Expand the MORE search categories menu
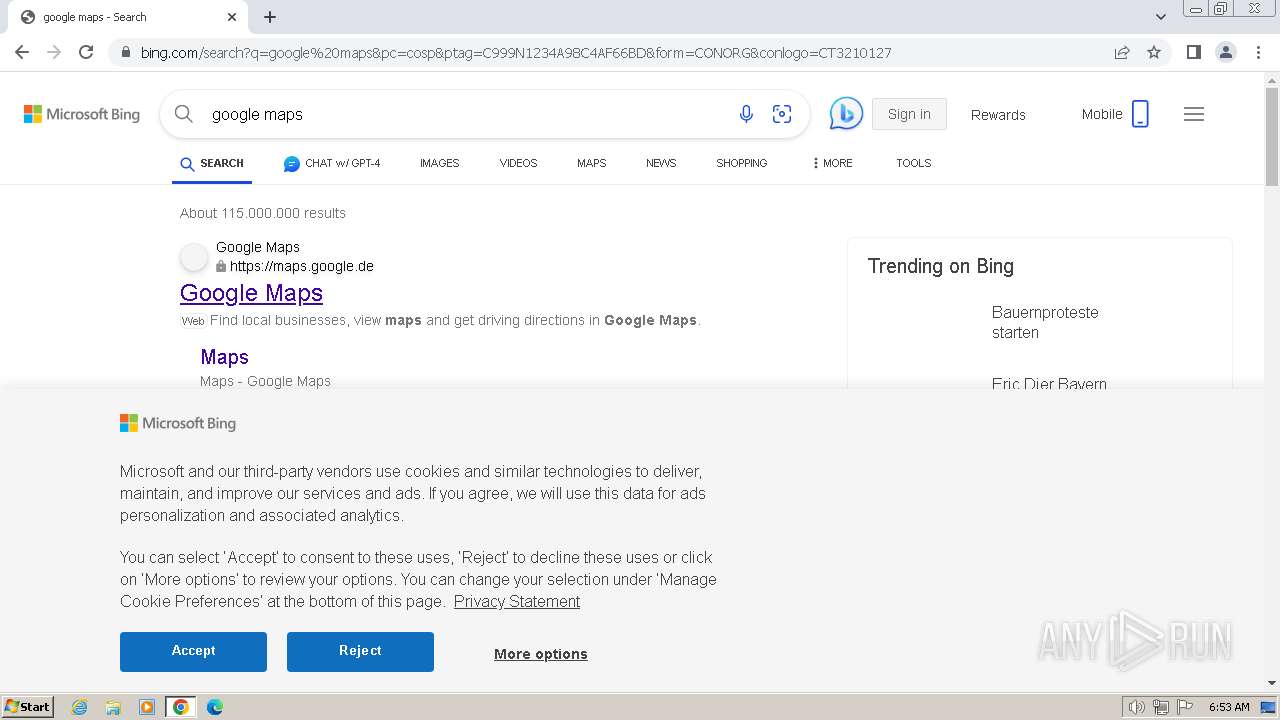1280x720 pixels. [x=832, y=163]
